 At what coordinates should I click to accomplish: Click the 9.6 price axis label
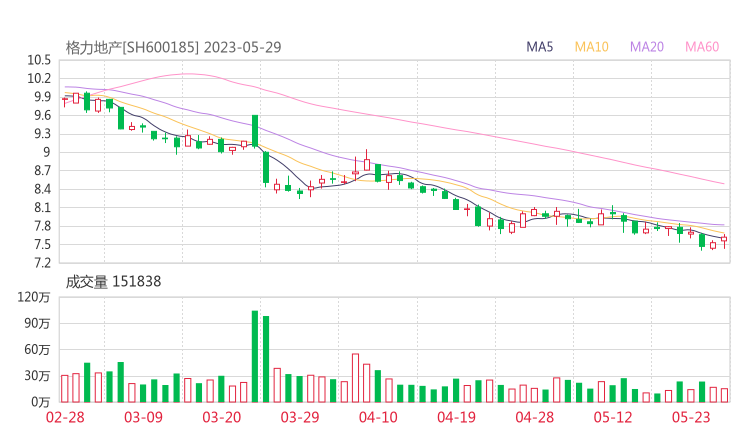[42, 115]
